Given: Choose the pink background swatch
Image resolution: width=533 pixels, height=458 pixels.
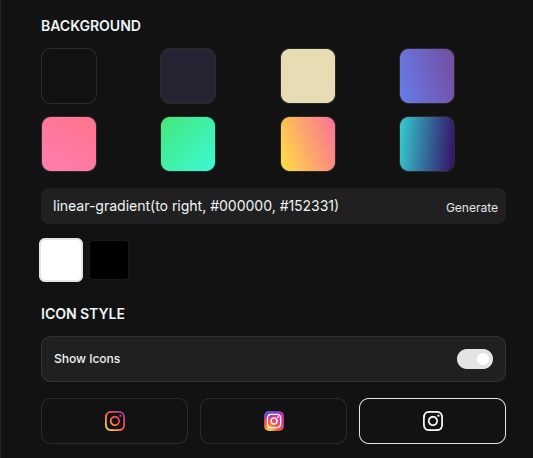Looking at the screenshot, I should (x=69, y=144).
